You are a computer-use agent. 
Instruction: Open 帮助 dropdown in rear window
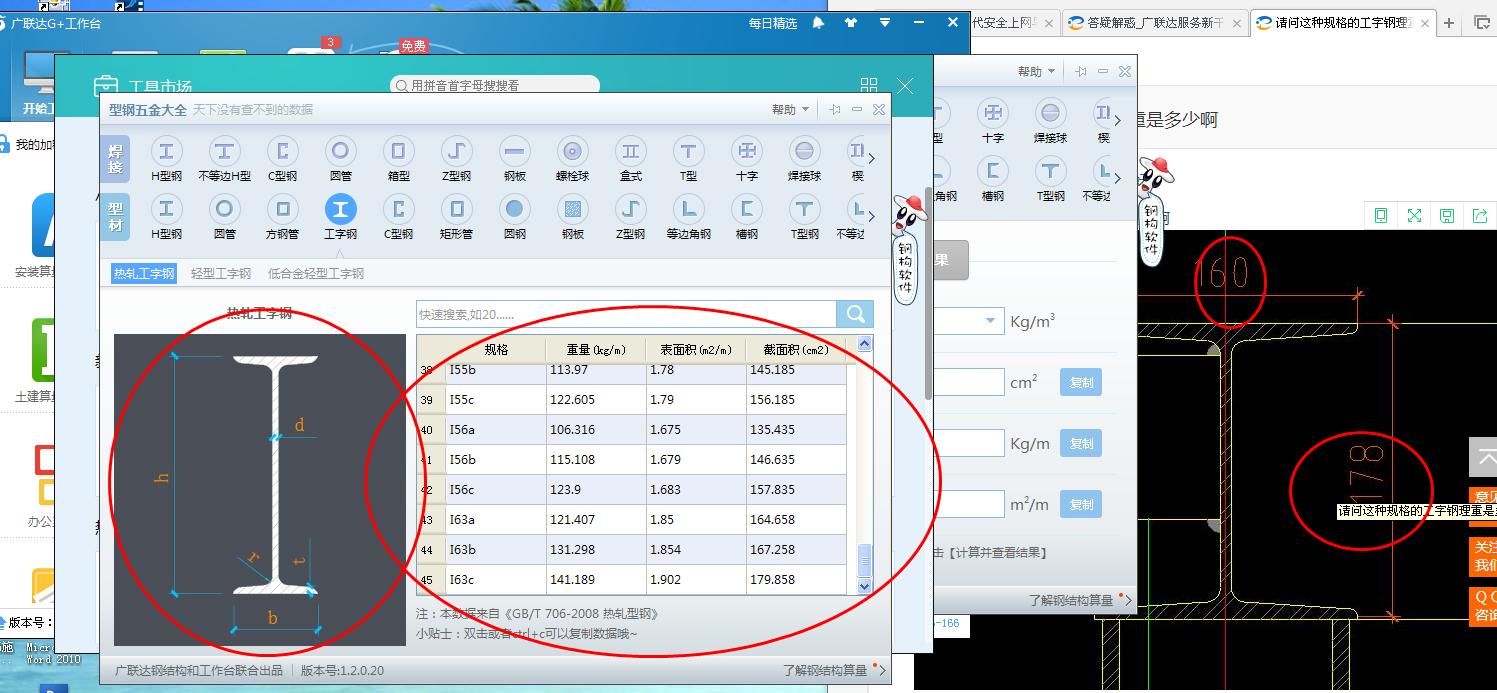pyautogui.click(x=1037, y=71)
